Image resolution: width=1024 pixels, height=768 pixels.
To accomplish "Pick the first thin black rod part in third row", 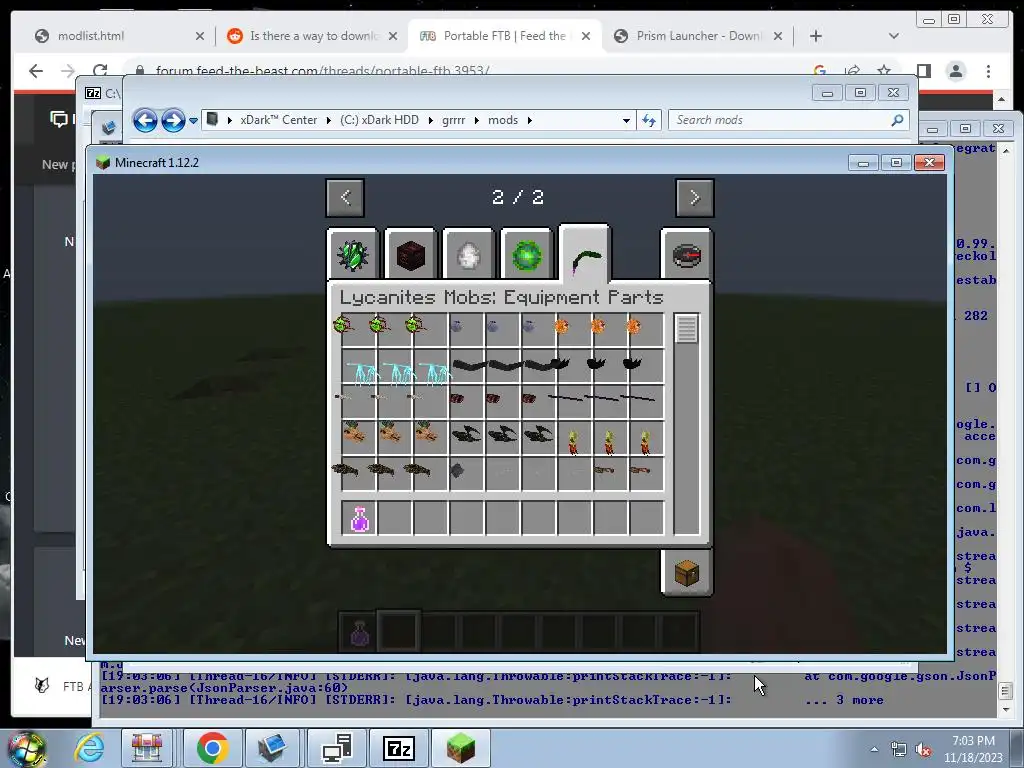I will [565, 397].
